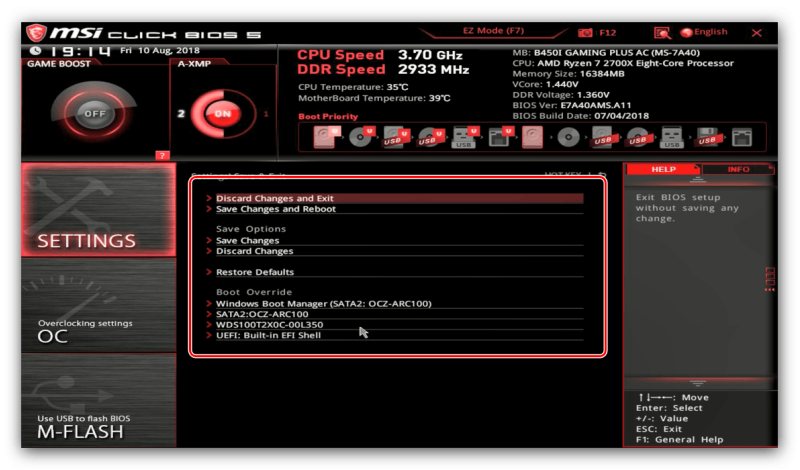This screenshot has width=800, height=470.
Task: Switch to EZ Mode (F7)
Action: point(493,31)
